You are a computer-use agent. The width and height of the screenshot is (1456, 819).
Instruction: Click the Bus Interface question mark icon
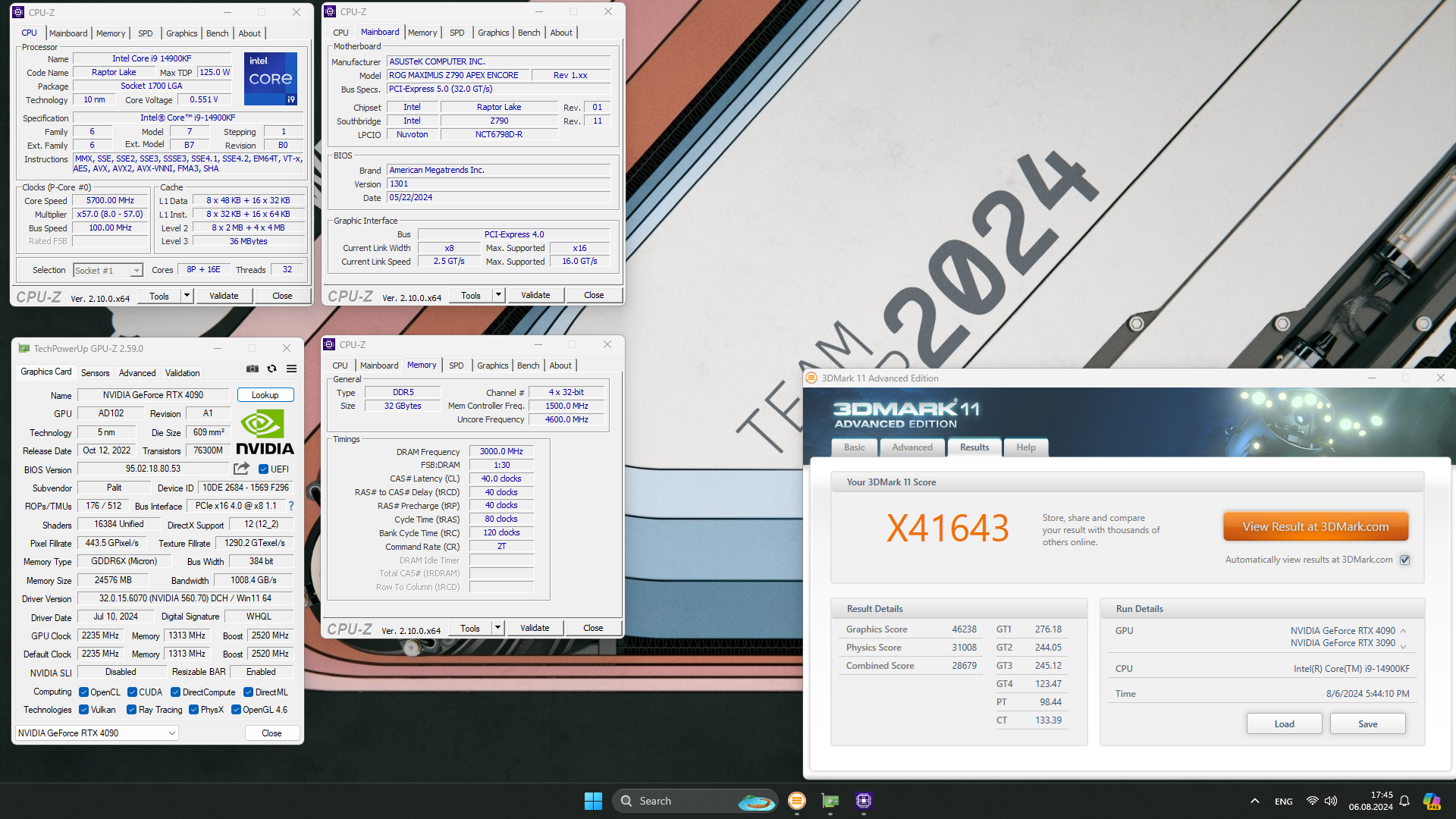pyautogui.click(x=291, y=506)
